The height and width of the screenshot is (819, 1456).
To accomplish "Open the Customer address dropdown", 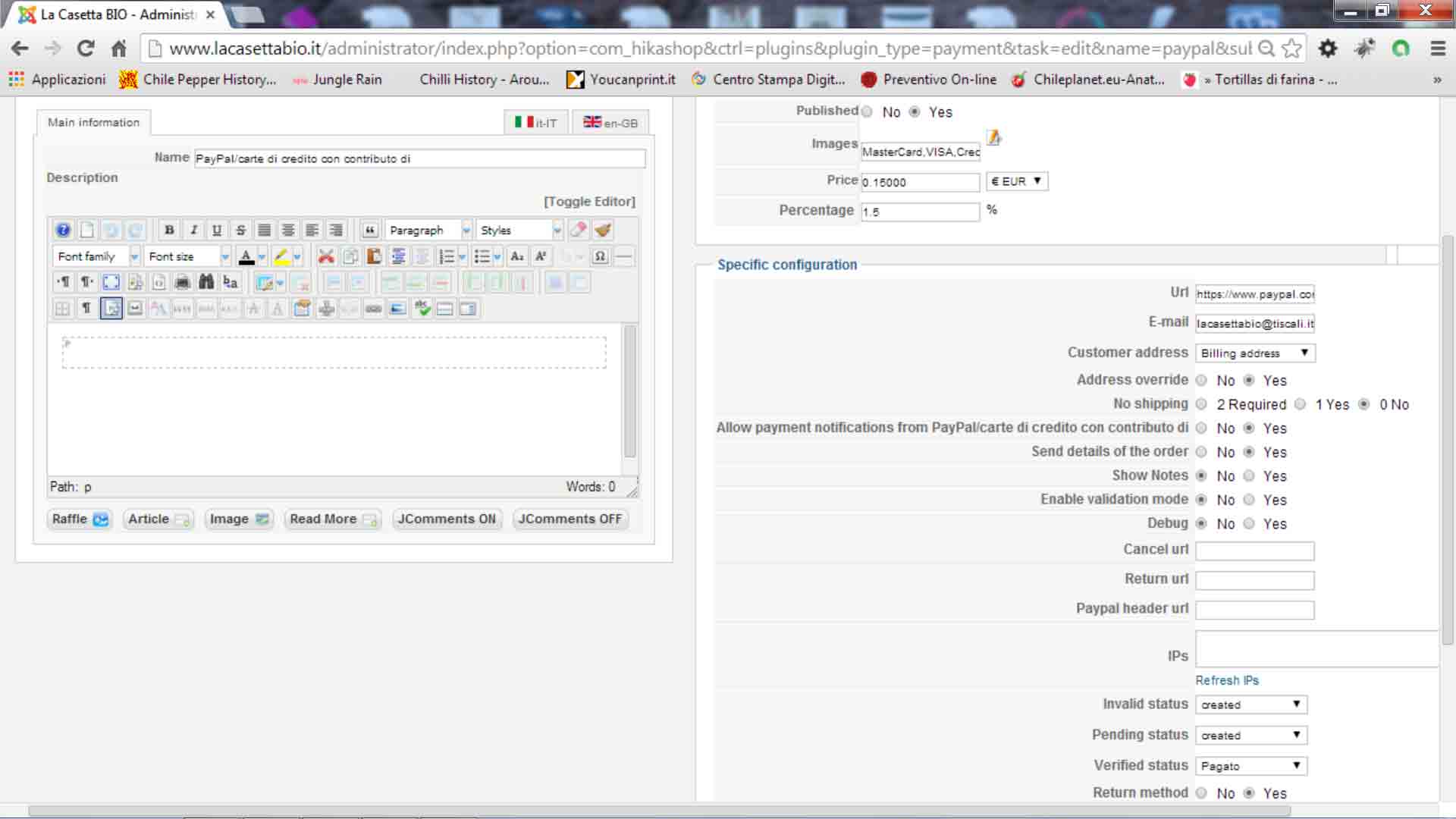I will point(1254,353).
